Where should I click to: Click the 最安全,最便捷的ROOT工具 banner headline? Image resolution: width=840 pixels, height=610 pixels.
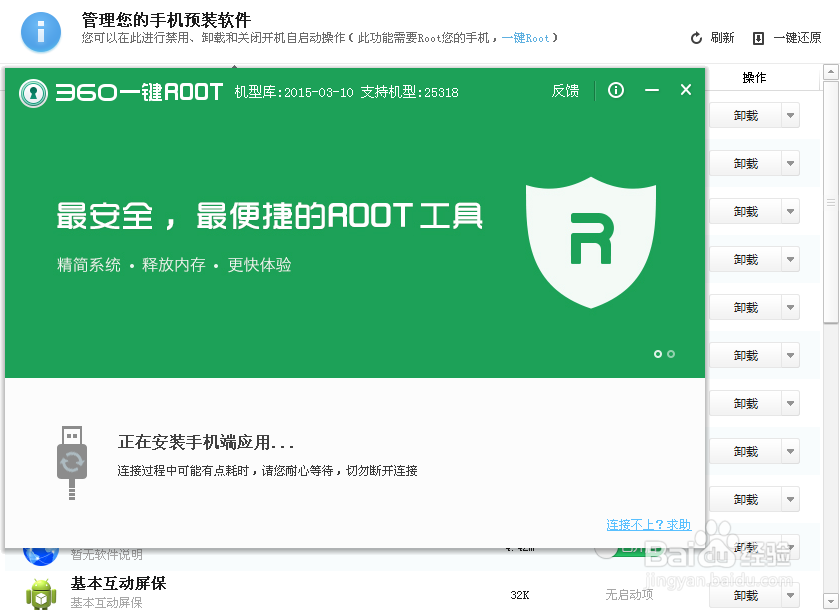point(269,216)
